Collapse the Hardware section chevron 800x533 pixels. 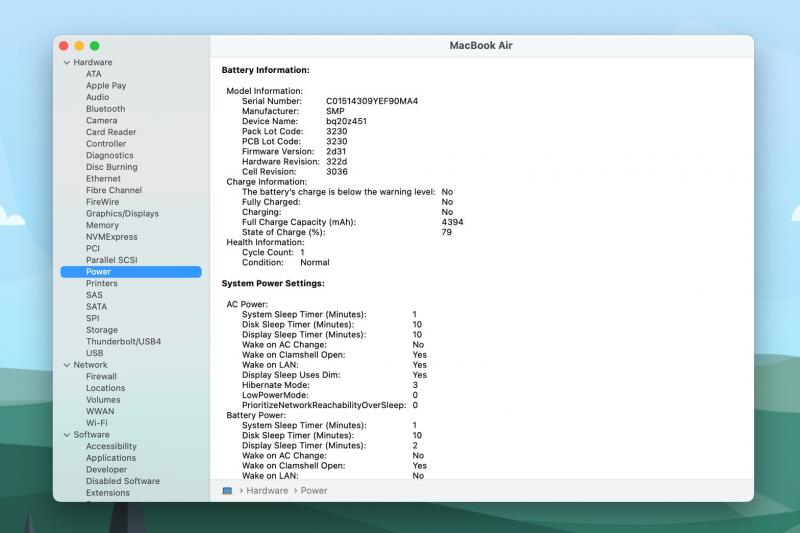[x=67, y=62]
